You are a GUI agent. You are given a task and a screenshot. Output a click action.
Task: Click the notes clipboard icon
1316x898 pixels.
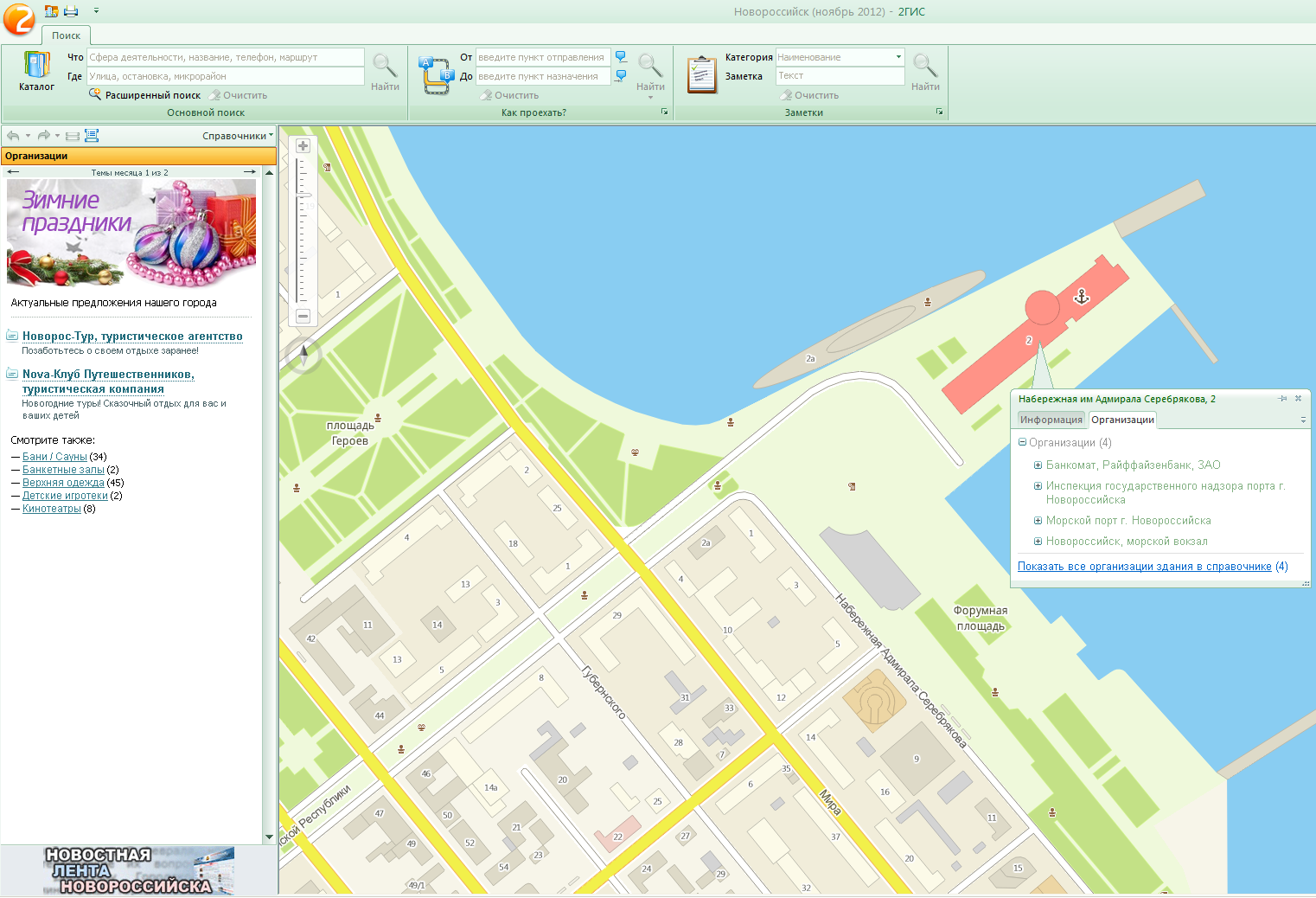coord(701,75)
